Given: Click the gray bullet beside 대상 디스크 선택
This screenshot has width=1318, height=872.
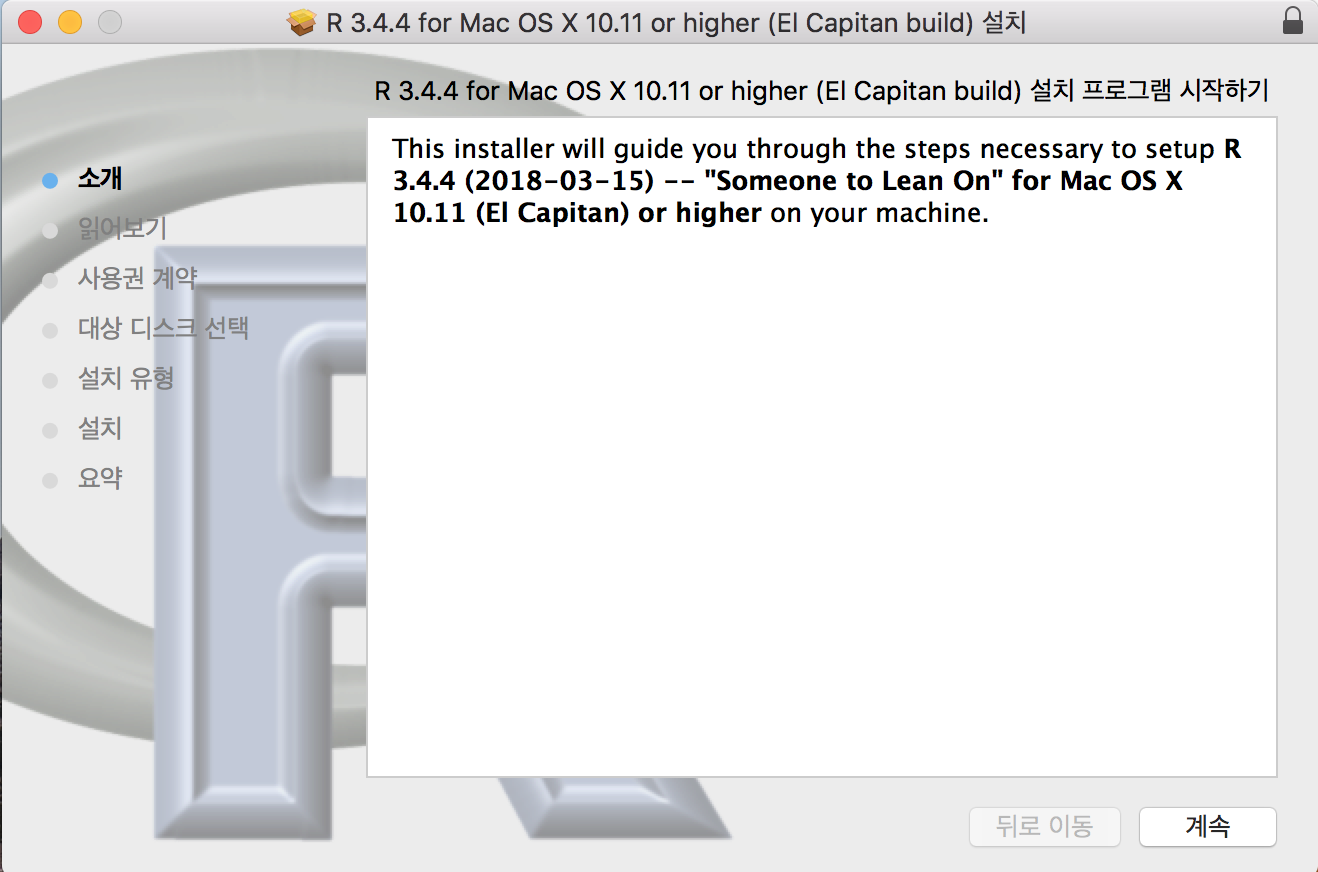Looking at the screenshot, I should (50, 331).
